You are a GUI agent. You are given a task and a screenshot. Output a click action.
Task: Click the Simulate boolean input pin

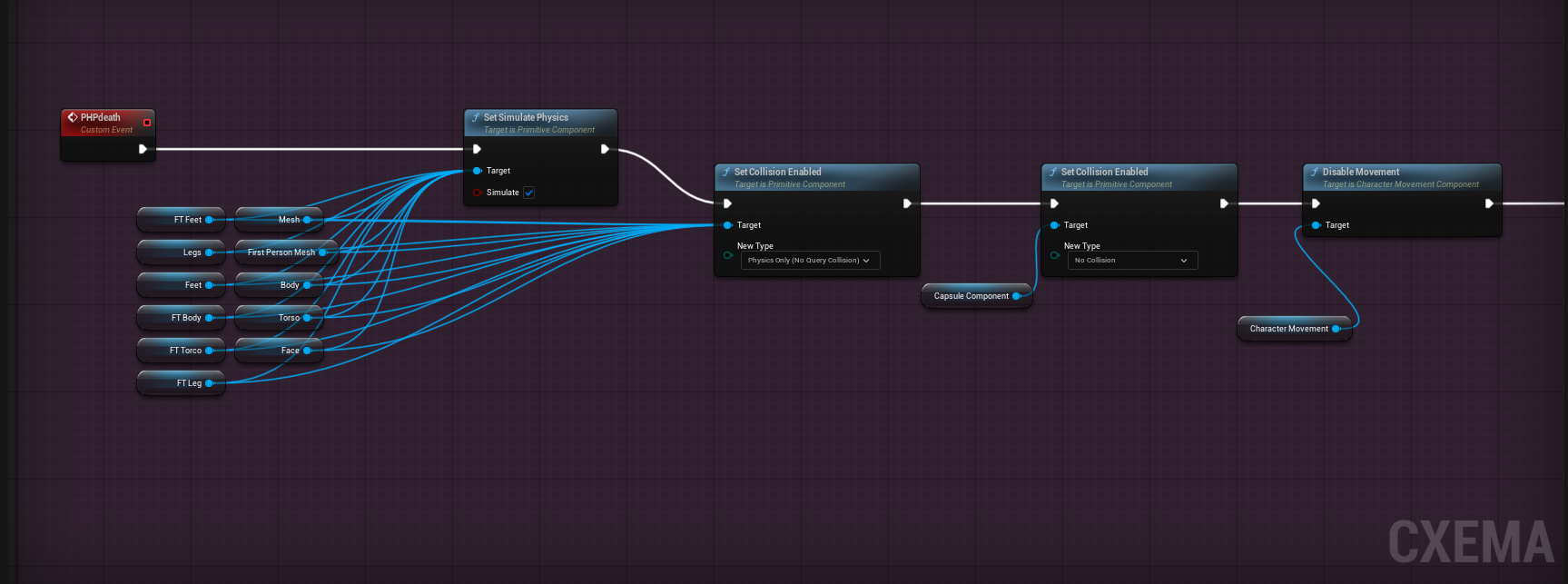(477, 193)
